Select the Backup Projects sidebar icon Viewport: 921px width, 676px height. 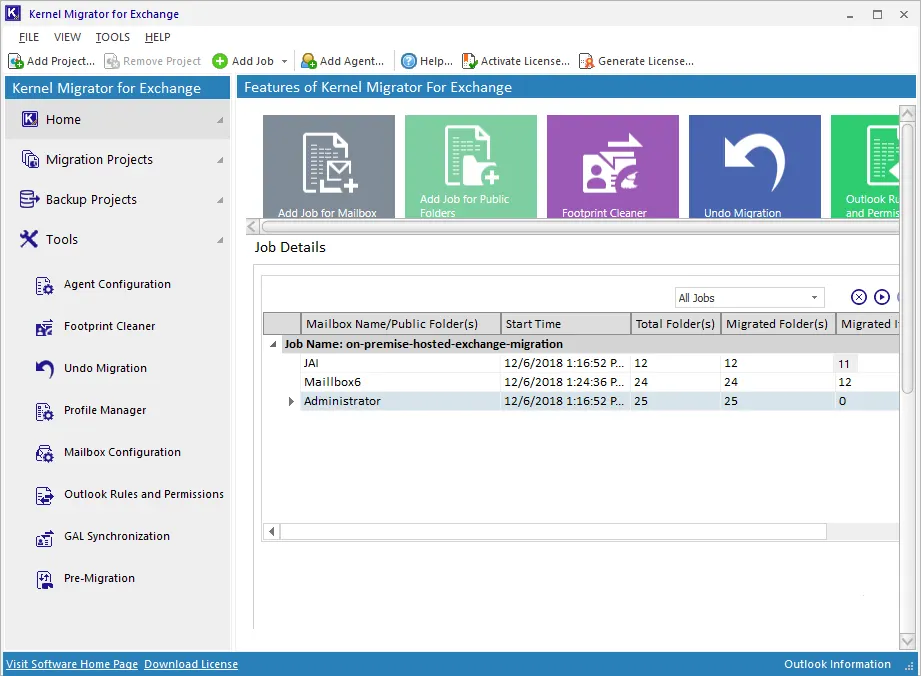coord(29,199)
